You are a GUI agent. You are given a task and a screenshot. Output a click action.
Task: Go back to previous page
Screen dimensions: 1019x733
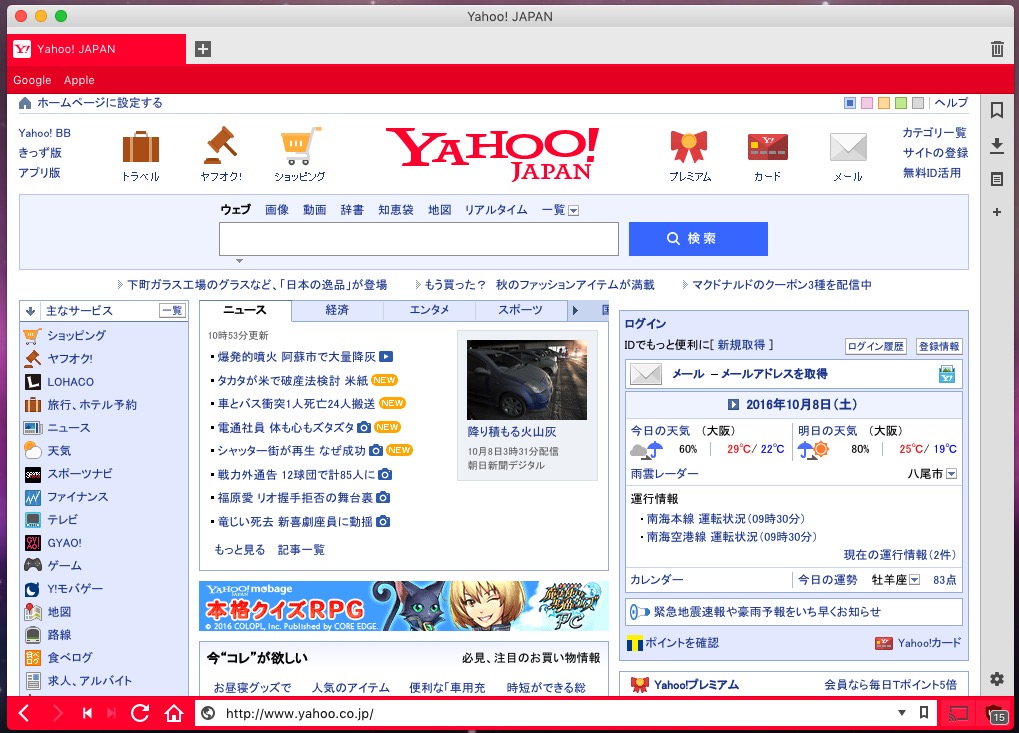[24, 714]
